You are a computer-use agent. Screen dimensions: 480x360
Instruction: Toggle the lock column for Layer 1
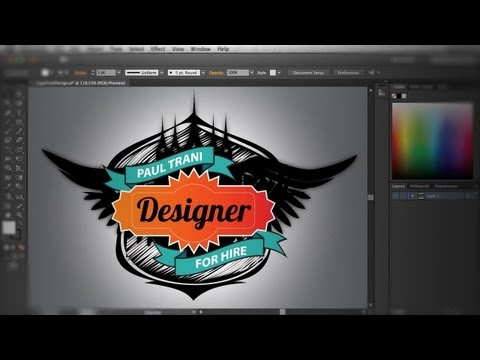pyautogui.click(x=403, y=196)
